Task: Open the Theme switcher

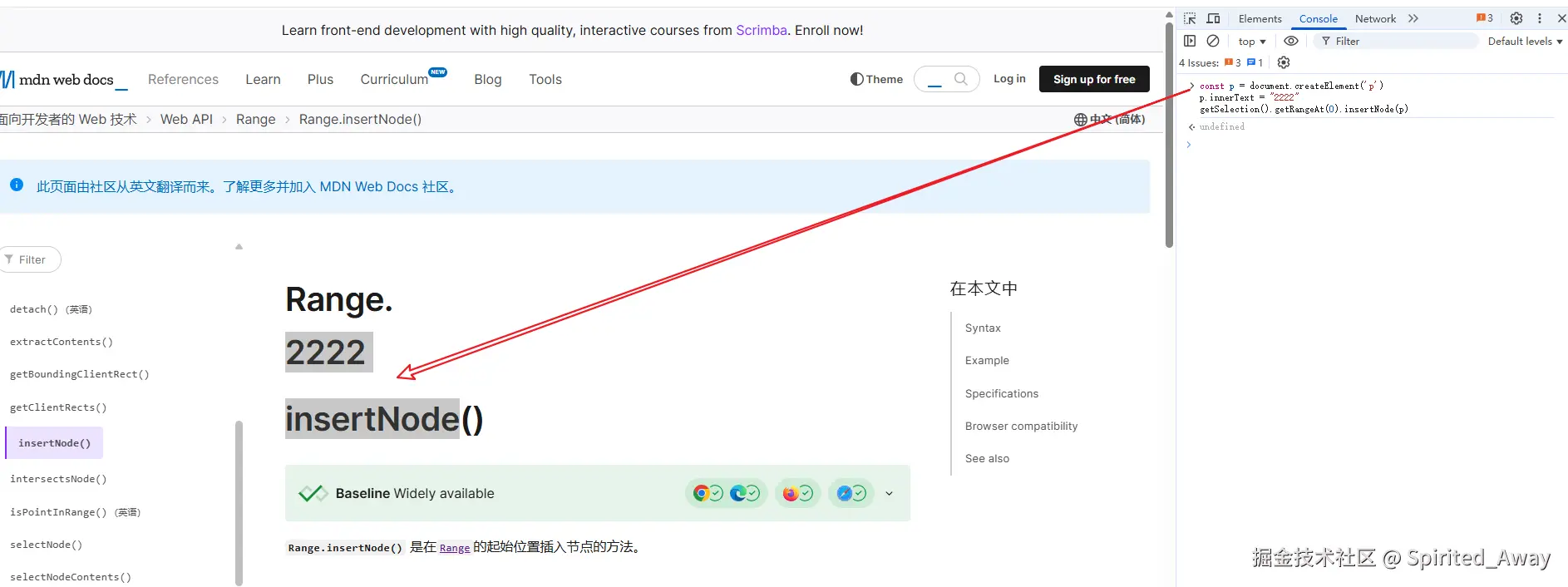Action: (876, 79)
